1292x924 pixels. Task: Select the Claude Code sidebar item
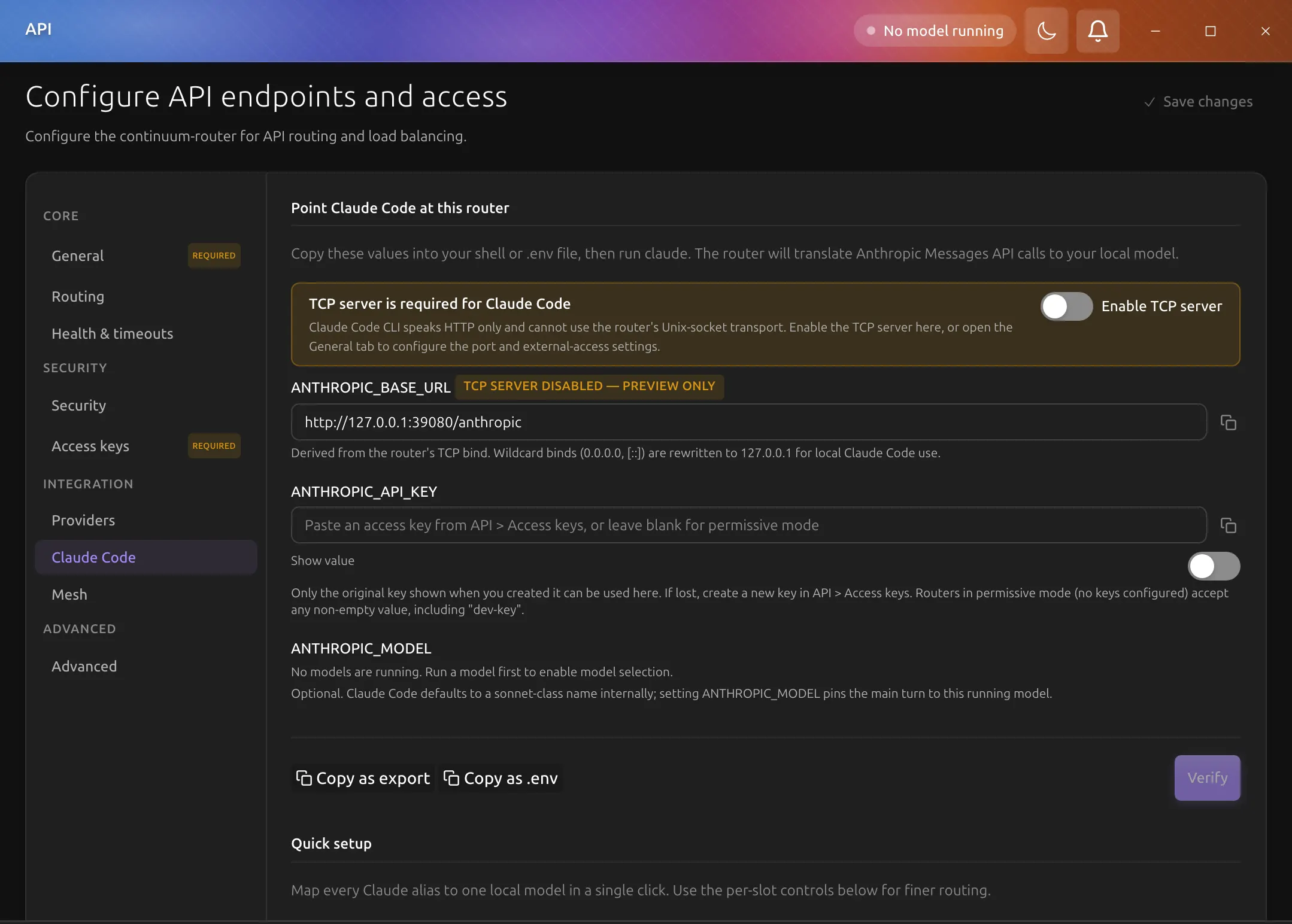click(x=146, y=558)
